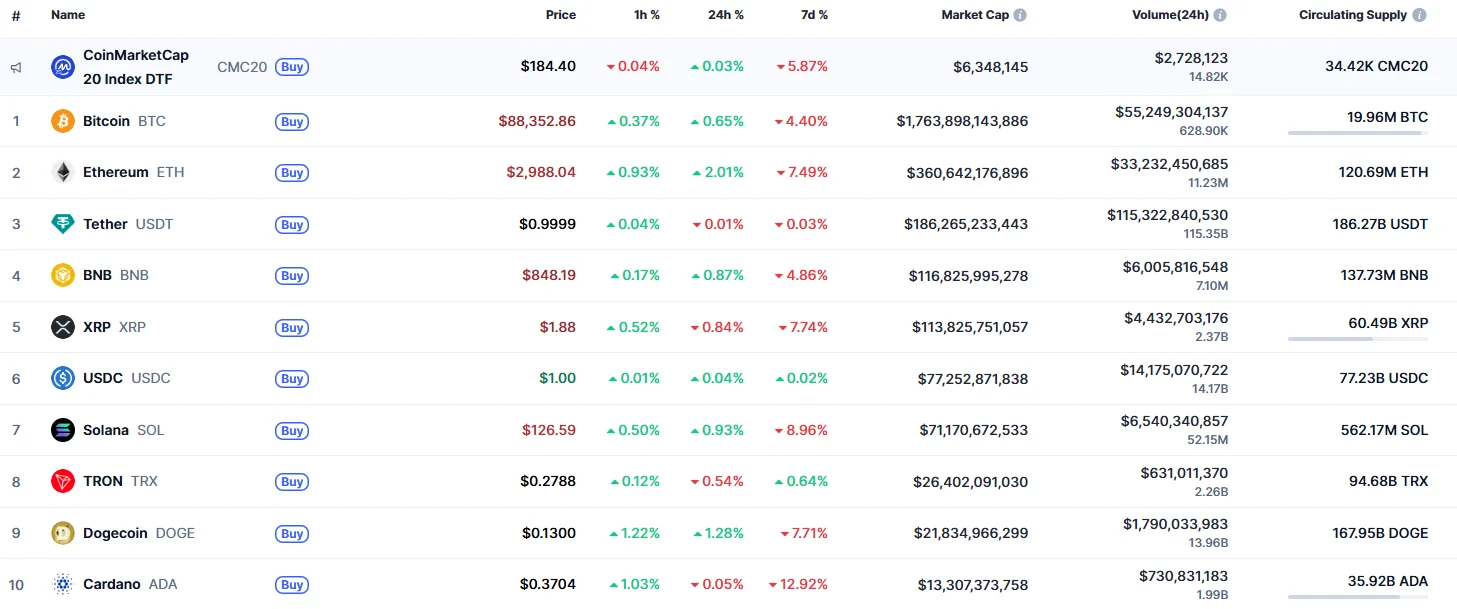Click the TRON red logo icon
The height and width of the screenshot is (609, 1457).
coord(63,481)
